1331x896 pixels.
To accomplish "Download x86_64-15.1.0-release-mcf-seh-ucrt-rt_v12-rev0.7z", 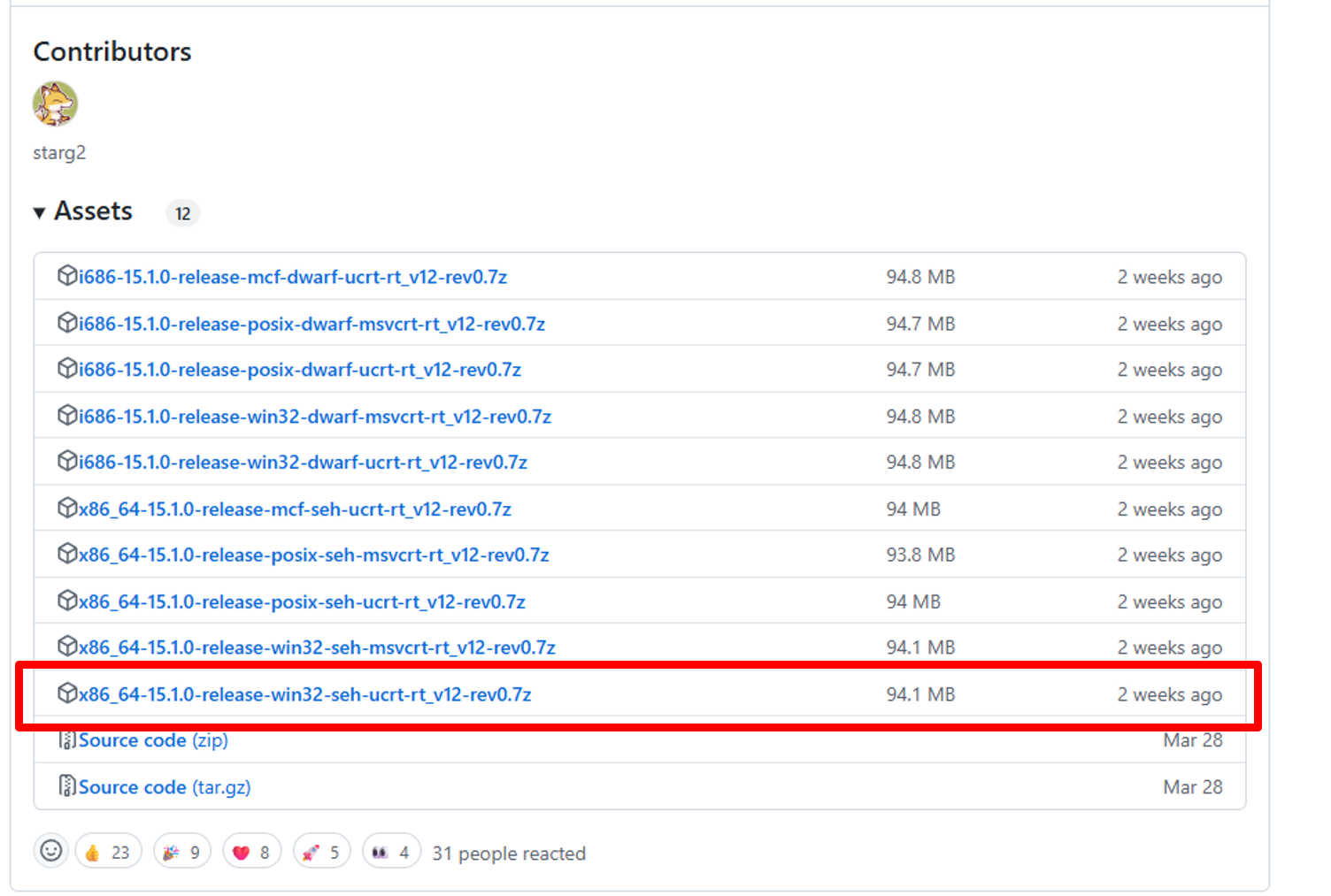I will [295, 509].
